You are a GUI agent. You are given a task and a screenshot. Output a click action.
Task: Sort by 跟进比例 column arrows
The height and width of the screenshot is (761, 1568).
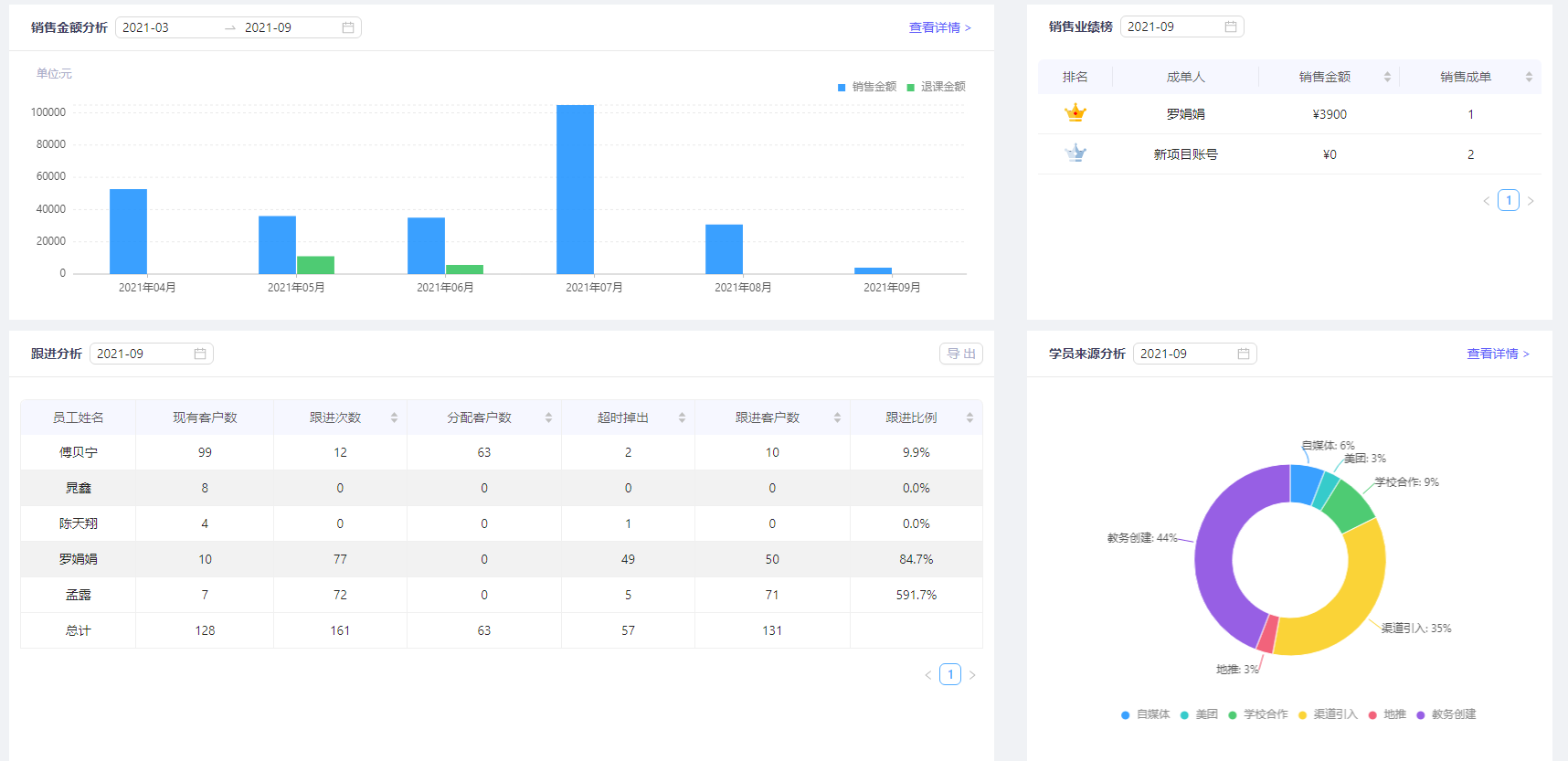tap(969, 417)
